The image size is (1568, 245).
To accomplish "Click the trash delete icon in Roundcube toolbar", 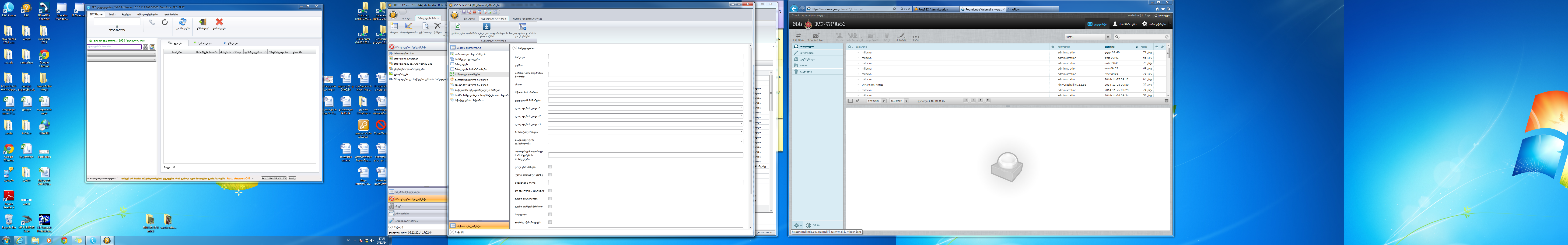I will [x=887, y=37].
